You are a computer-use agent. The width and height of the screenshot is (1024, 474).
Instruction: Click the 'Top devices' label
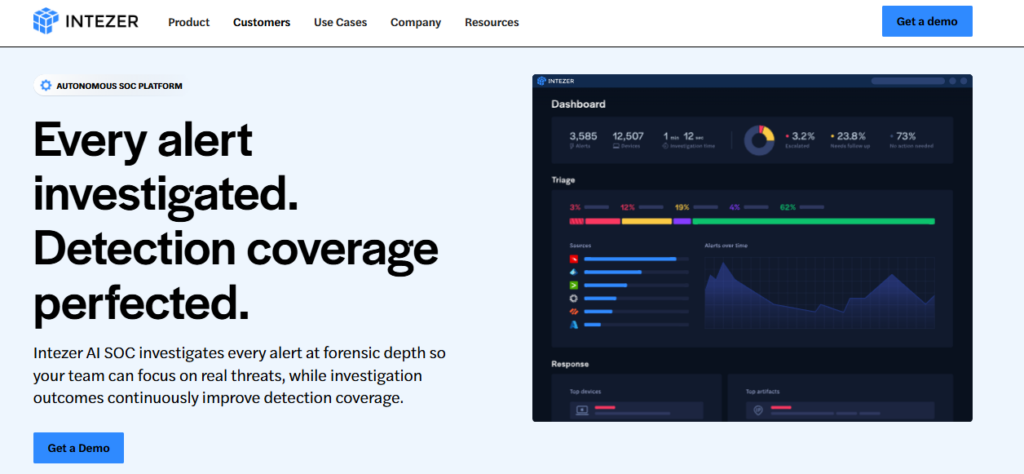click(585, 392)
